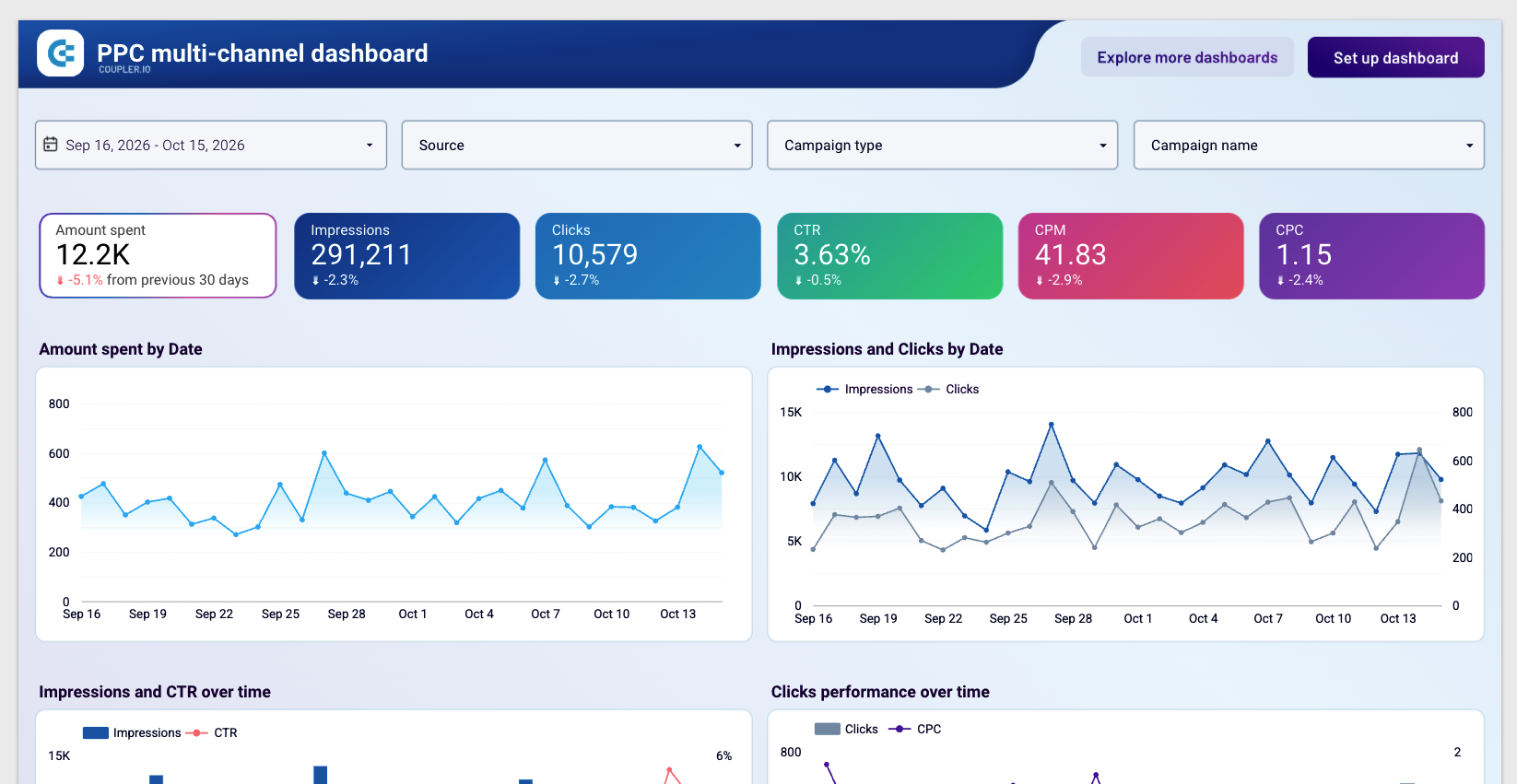Click the 15K axis label in Impressions and Clicks chart
This screenshot has height=784, width=1517.
coord(791,412)
